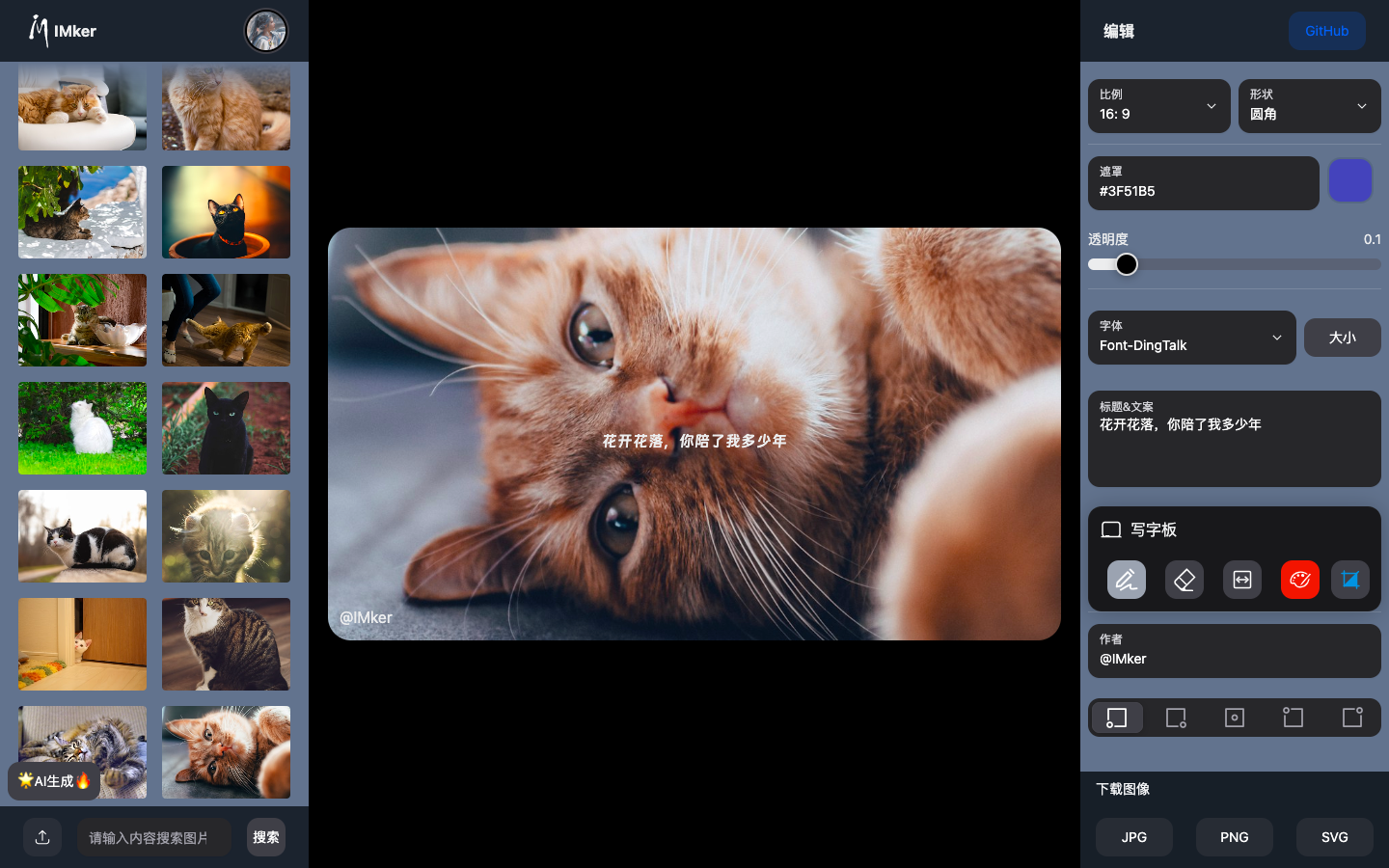Viewport: 1389px width, 868px height.
Task: Click the upload image icon
Action: (x=42, y=837)
